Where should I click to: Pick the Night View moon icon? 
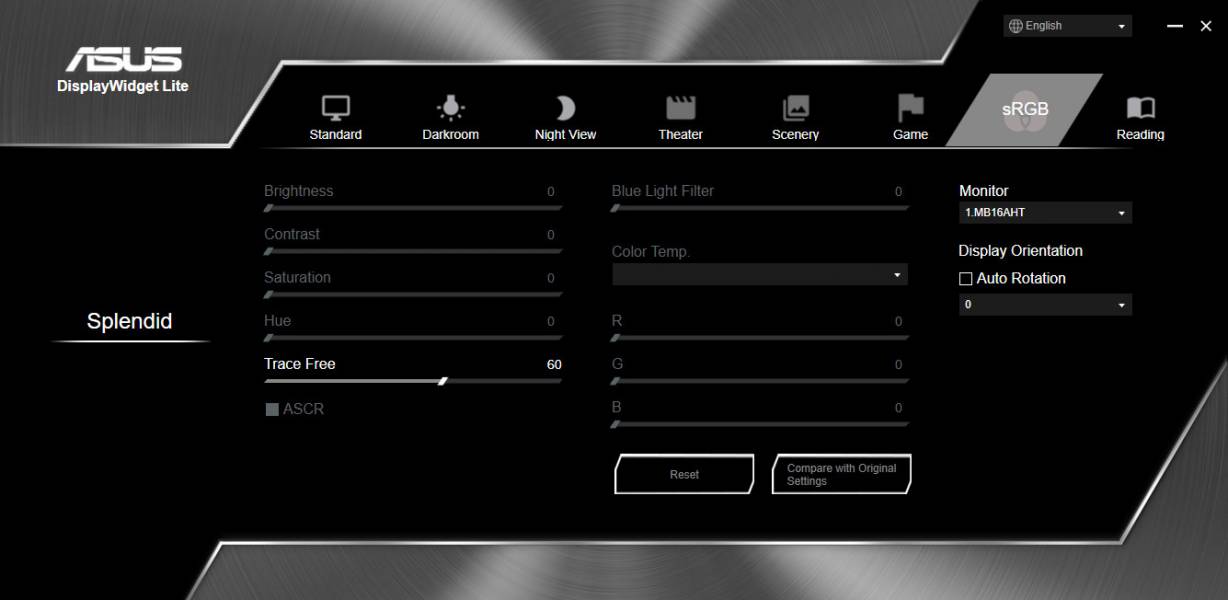point(565,108)
